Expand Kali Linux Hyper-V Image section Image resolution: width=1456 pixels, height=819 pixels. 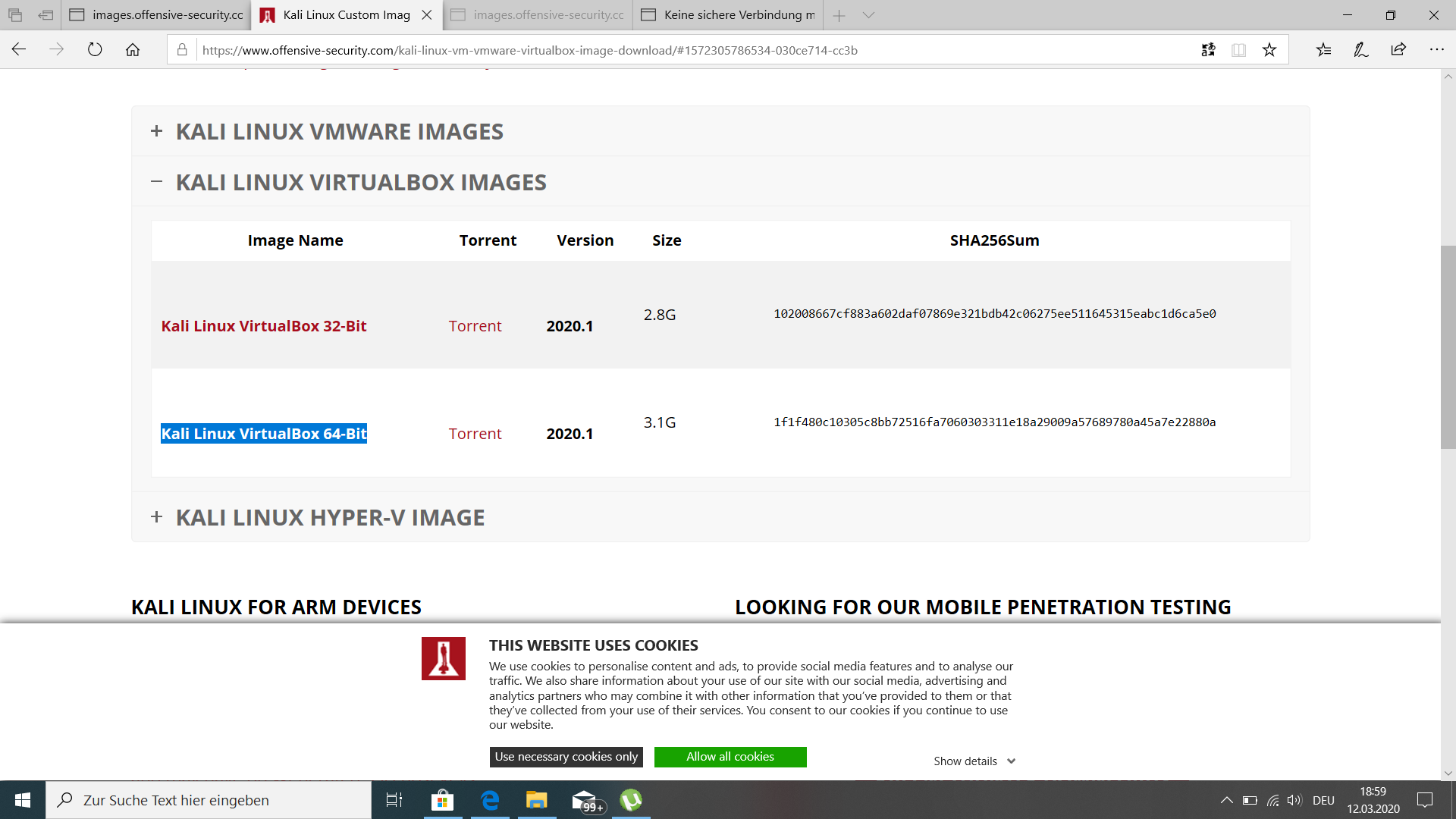(330, 518)
